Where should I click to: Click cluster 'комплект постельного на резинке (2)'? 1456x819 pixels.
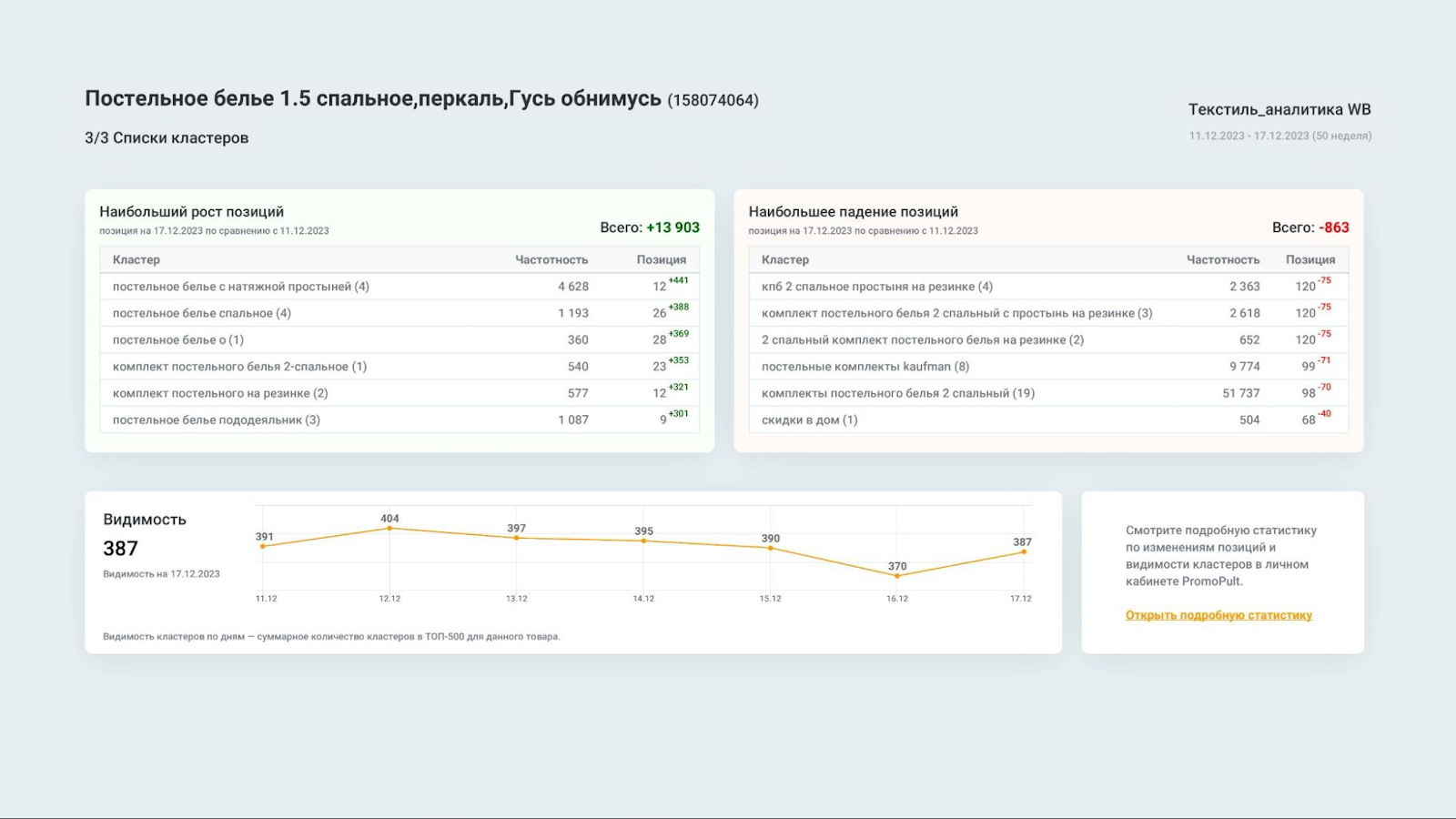coord(220,393)
